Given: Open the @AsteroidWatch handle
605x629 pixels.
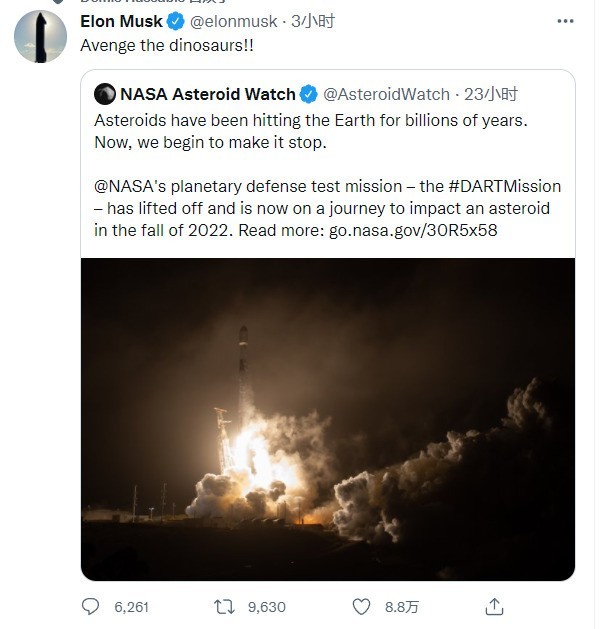Looking at the screenshot, I should pos(386,94).
